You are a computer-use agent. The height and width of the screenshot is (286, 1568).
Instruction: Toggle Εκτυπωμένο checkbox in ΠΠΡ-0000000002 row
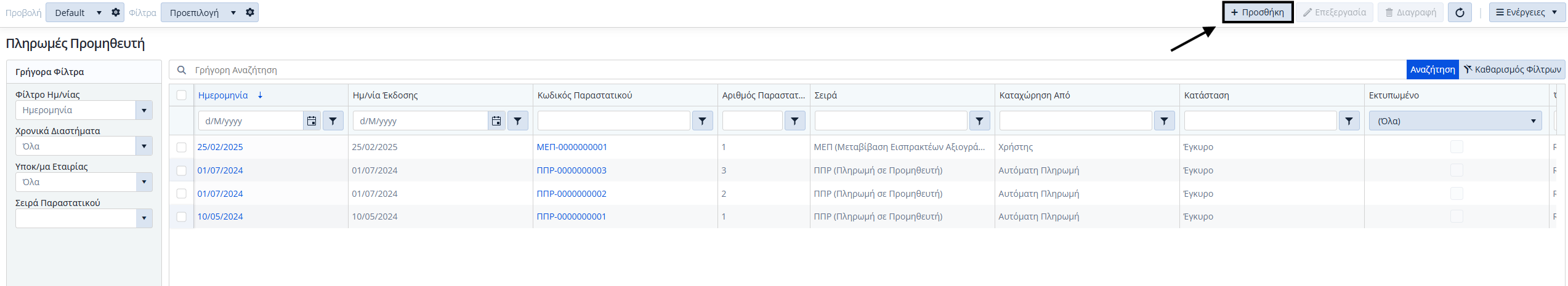(x=1457, y=194)
